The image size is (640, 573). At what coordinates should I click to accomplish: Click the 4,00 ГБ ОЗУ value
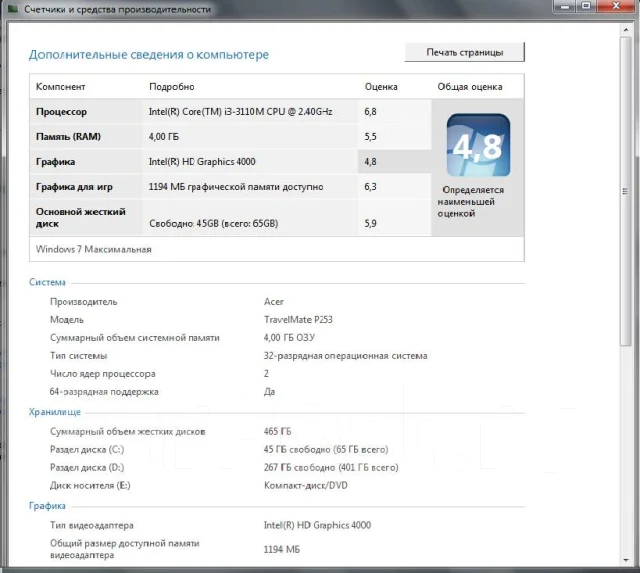tap(289, 338)
